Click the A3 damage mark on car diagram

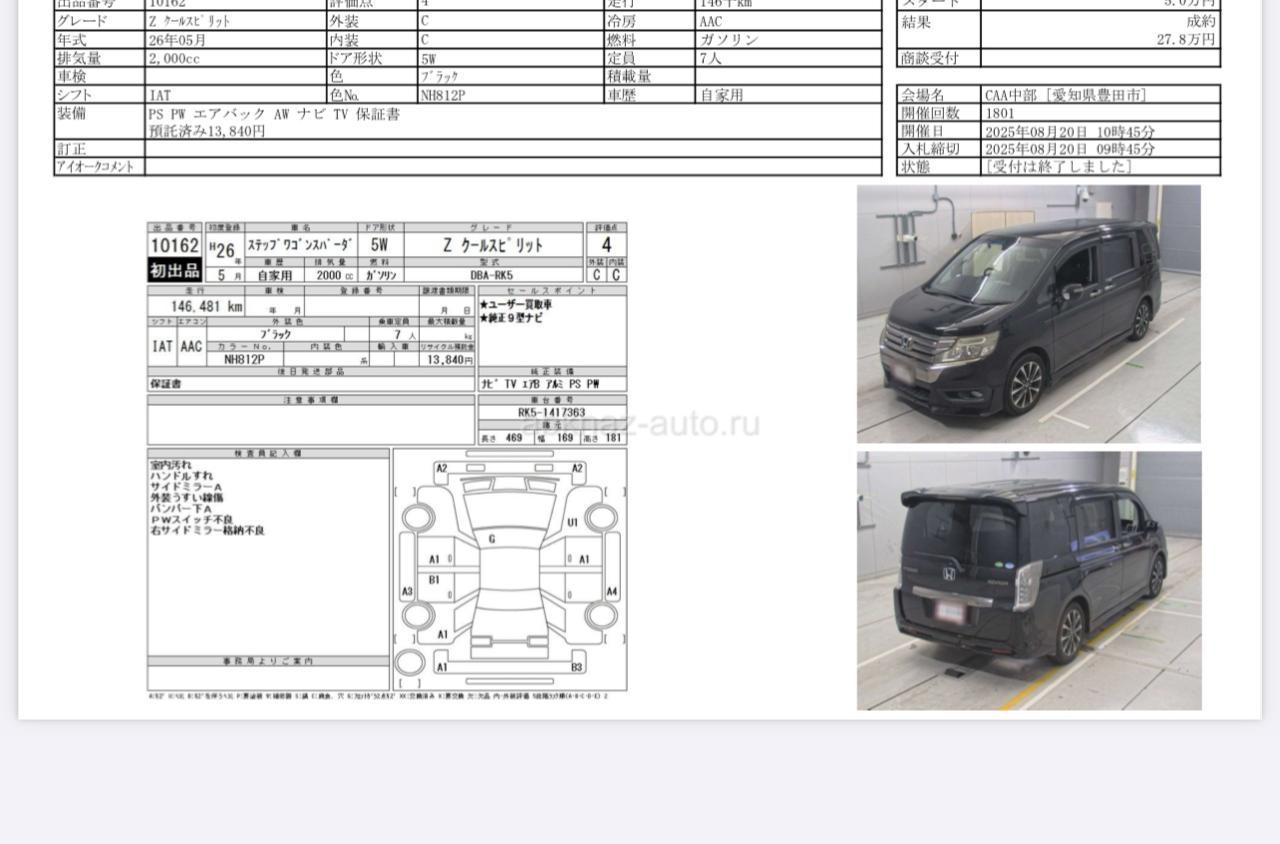pyautogui.click(x=407, y=592)
